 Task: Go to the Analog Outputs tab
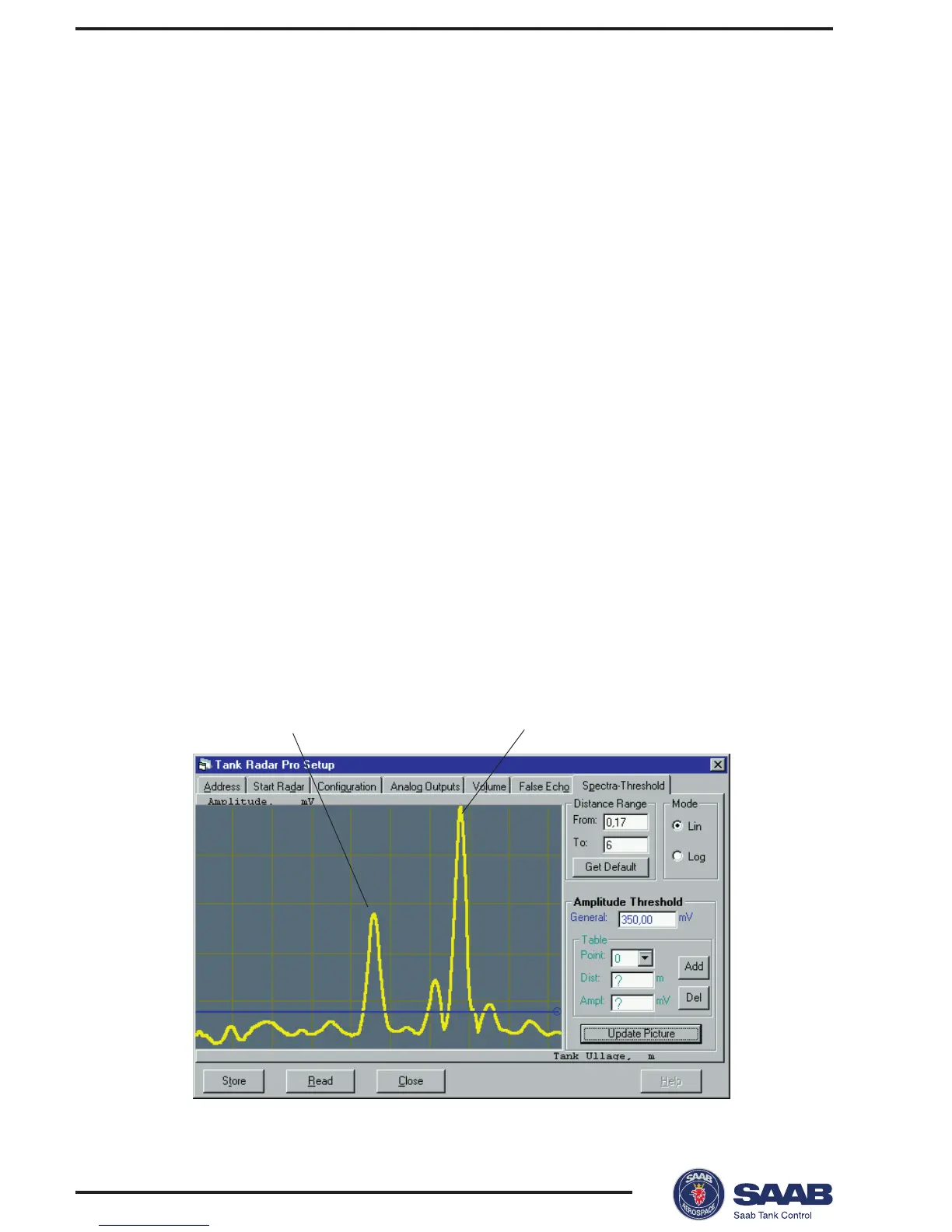(x=425, y=786)
